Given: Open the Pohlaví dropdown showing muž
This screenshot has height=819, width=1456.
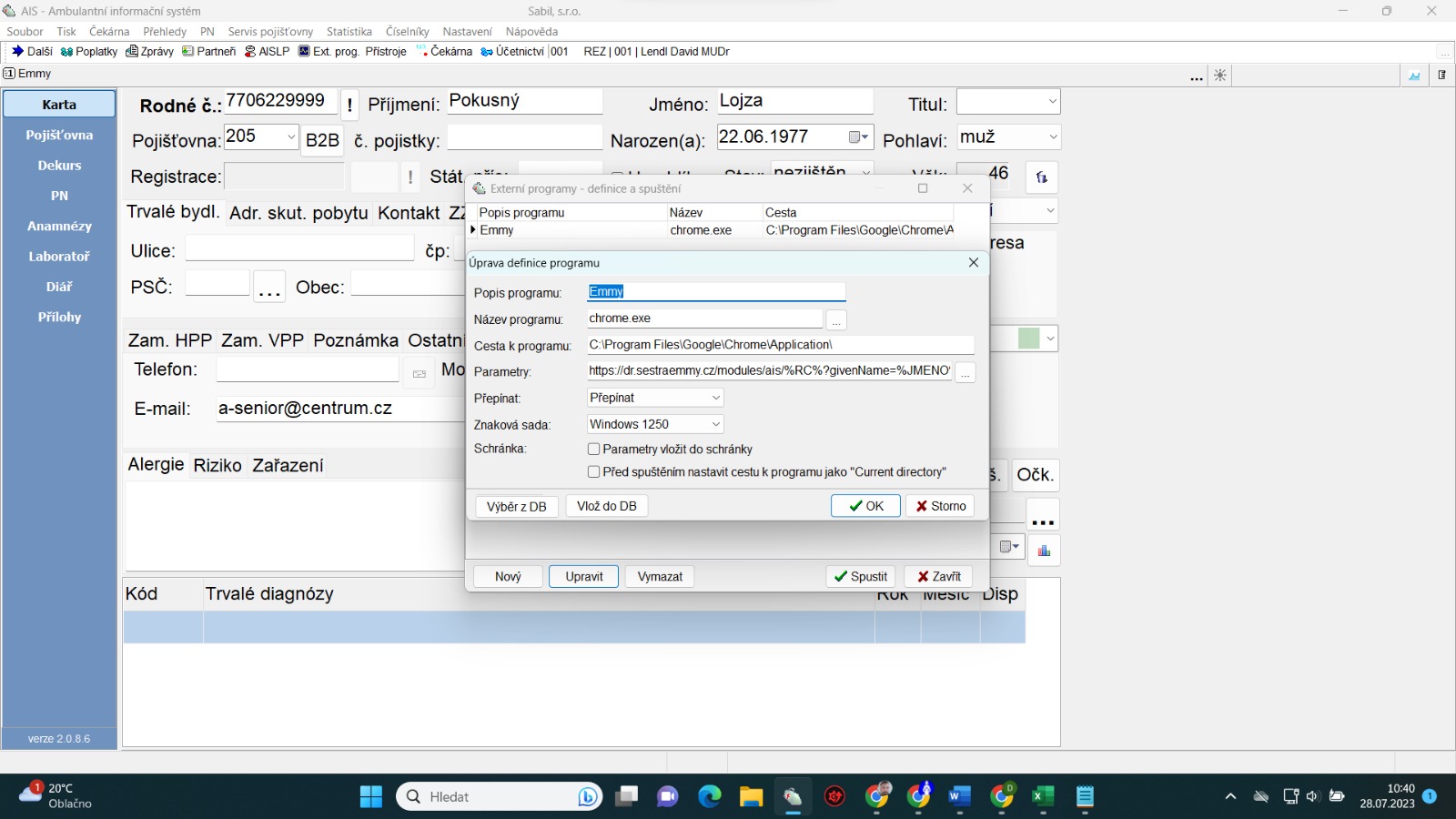Looking at the screenshot, I should click(x=1052, y=137).
